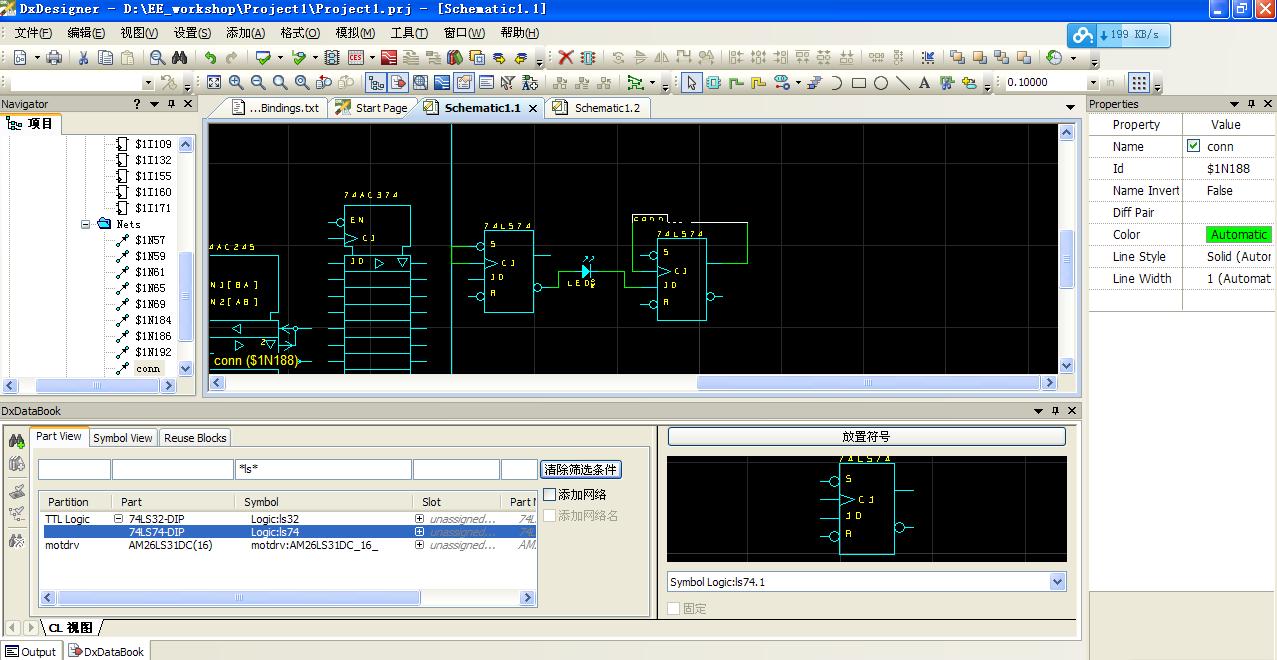Image resolution: width=1277 pixels, height=660 pixels.
Task: Expand the Slot entry for 74LS32-DIP
Action: point(420,519)
